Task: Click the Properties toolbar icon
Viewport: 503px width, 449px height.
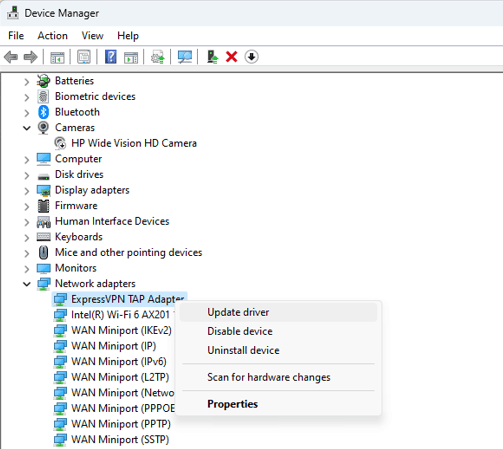Action: tap(84, 57)
